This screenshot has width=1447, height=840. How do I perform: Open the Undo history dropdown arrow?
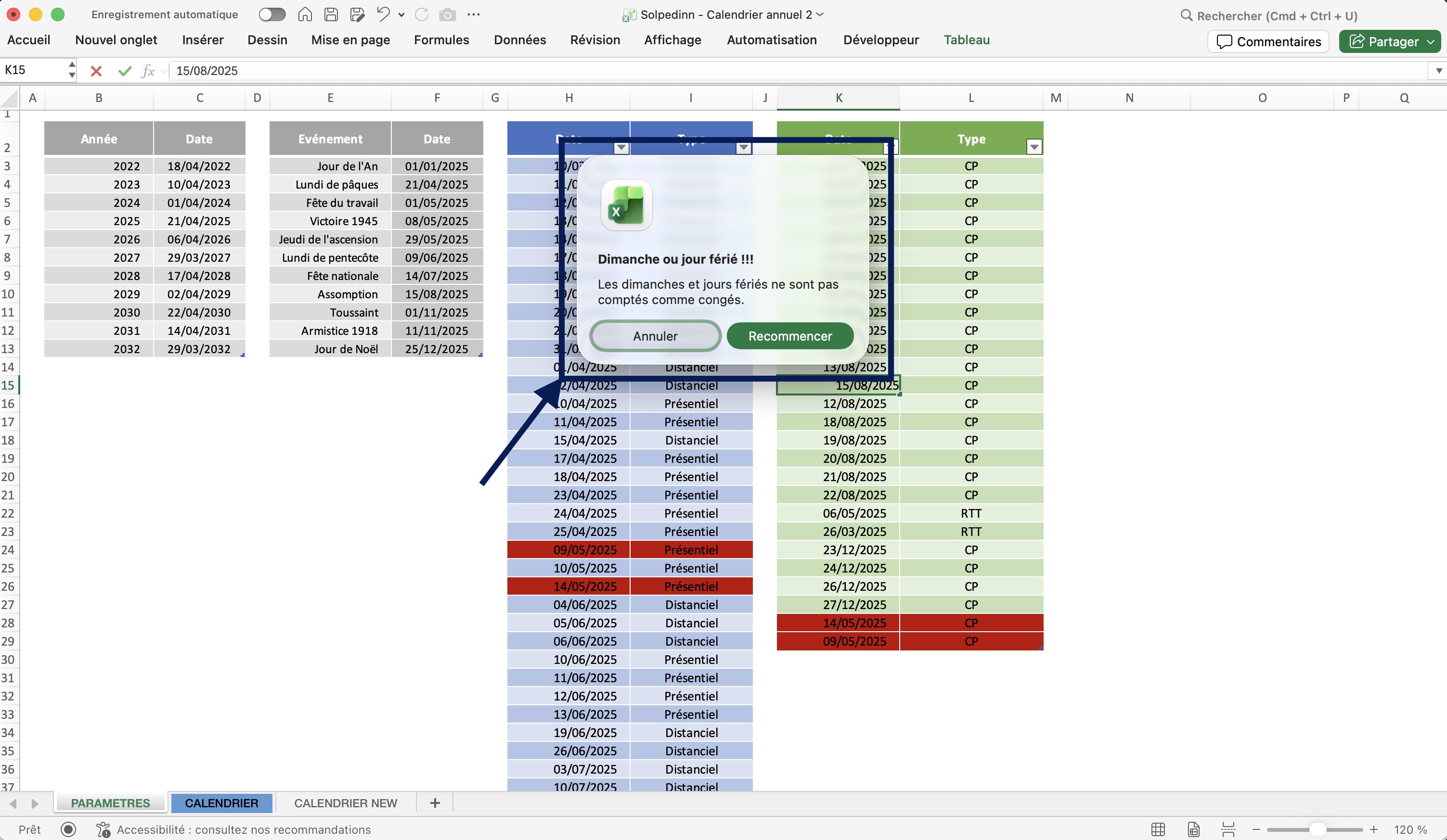coord(401,15)
